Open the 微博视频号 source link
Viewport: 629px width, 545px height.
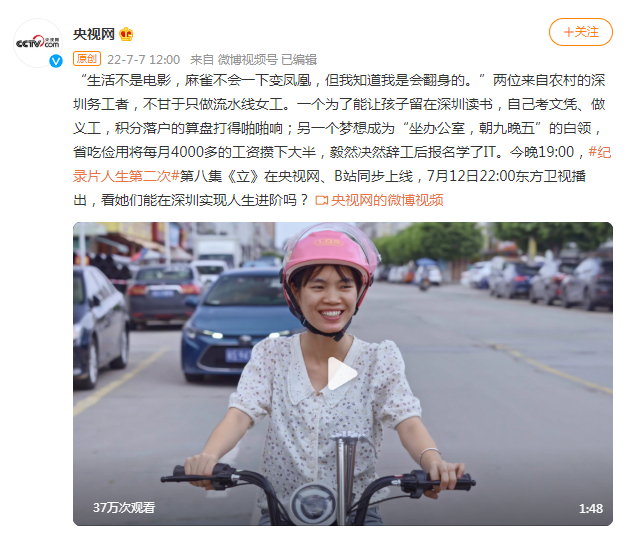point(247,60)
